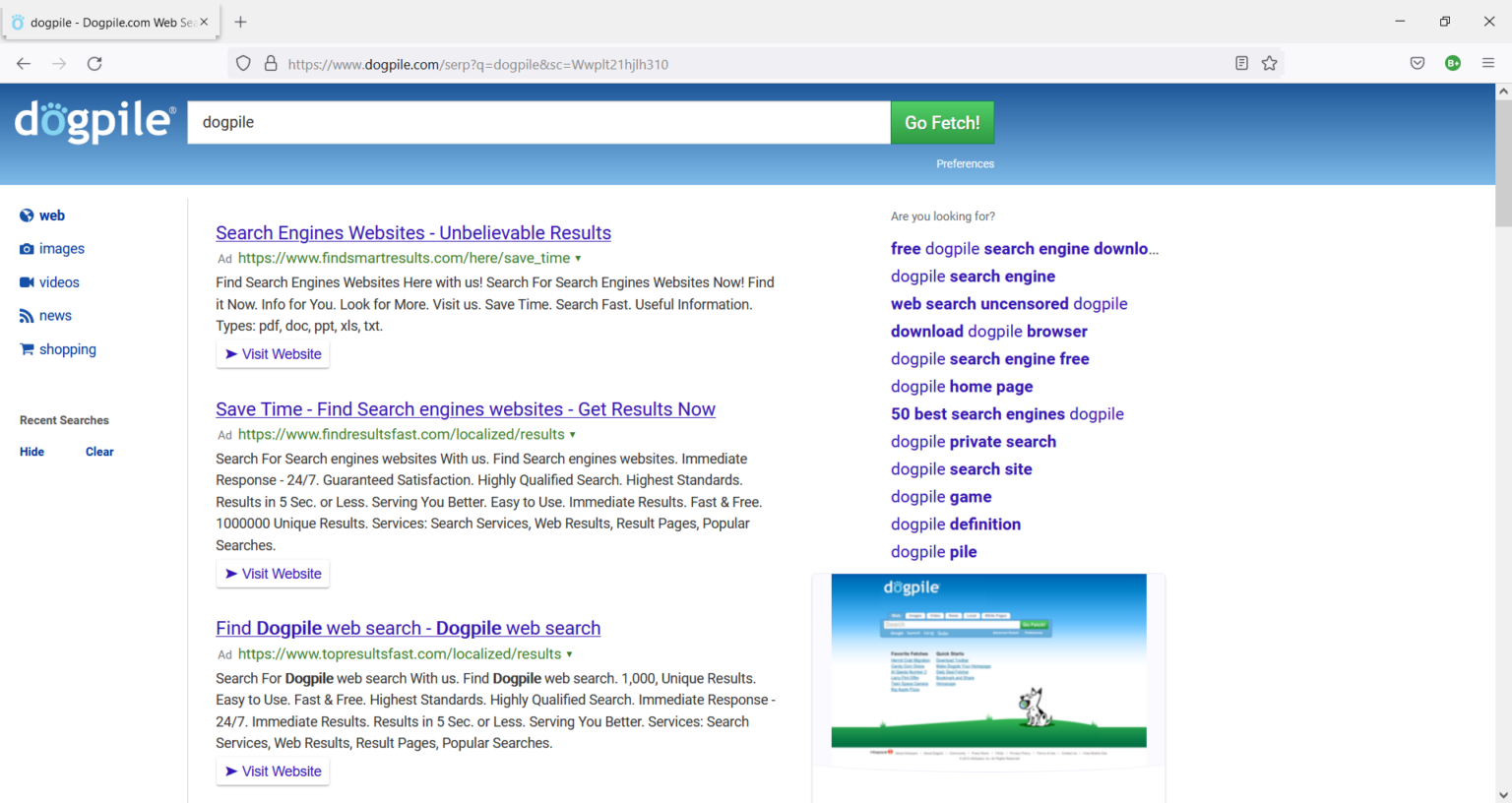1512x803 pixels.
Task: Toggle reader view for the page
Action: pos(1241,62)
